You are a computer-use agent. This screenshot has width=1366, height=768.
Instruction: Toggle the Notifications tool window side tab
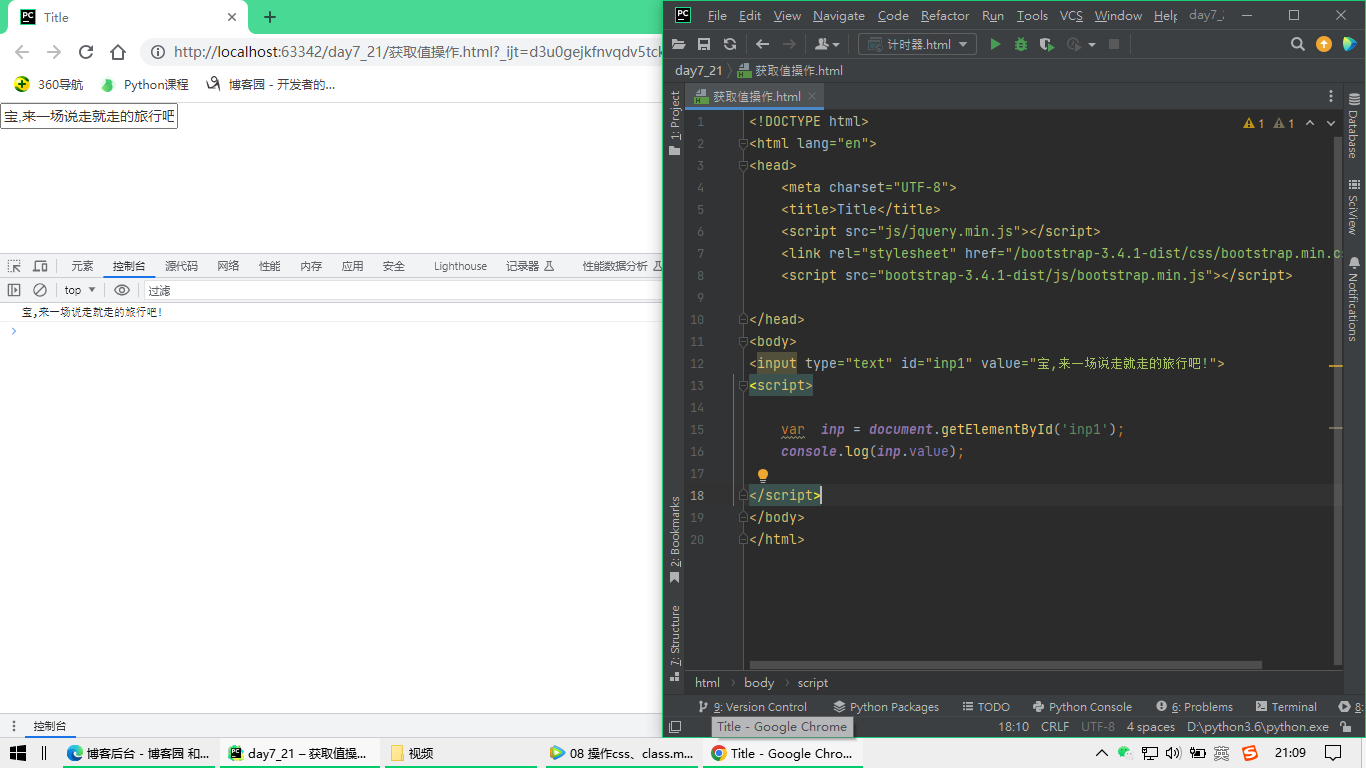[x=1354, y=298]
